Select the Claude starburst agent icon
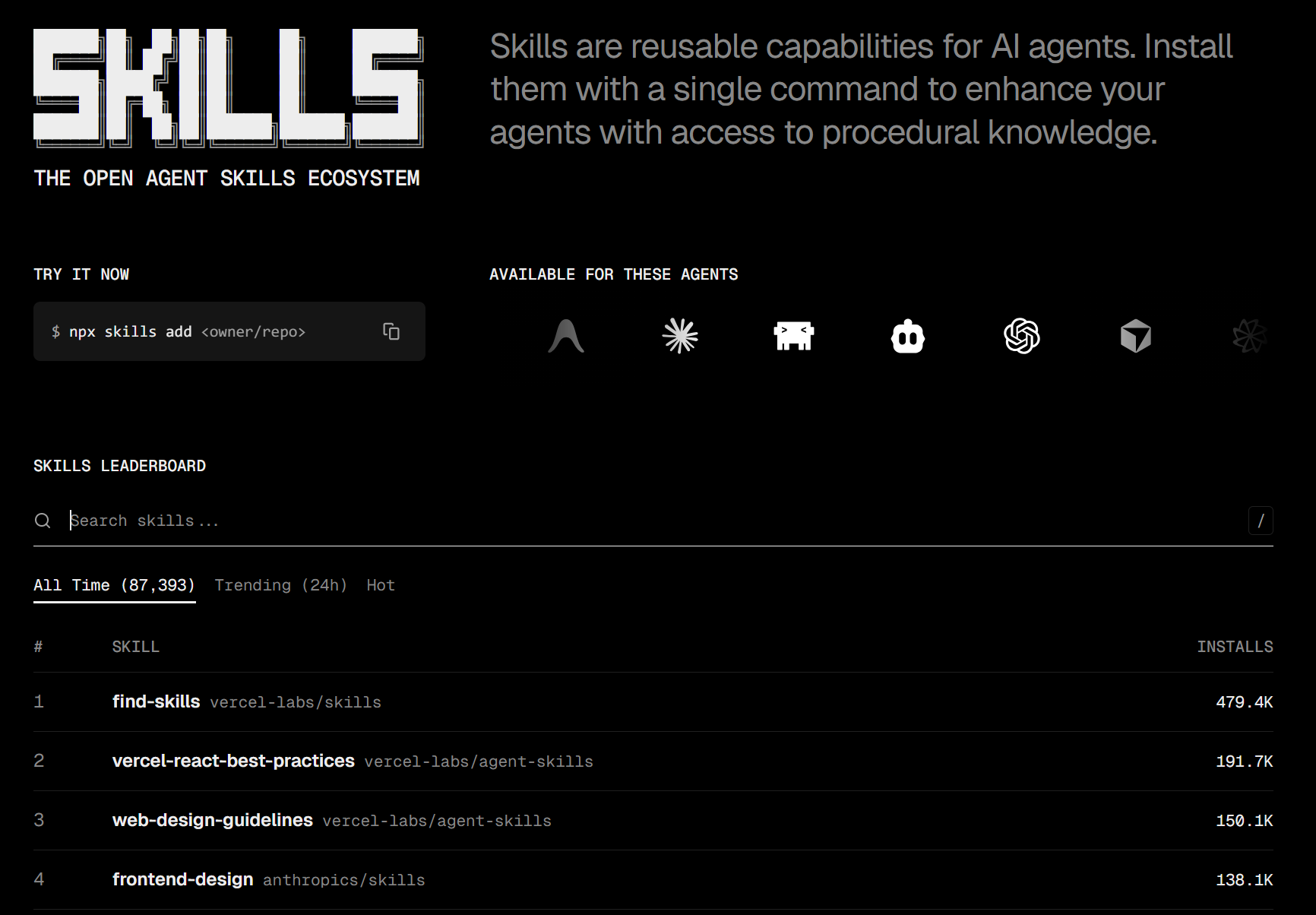 click(680, 336)
